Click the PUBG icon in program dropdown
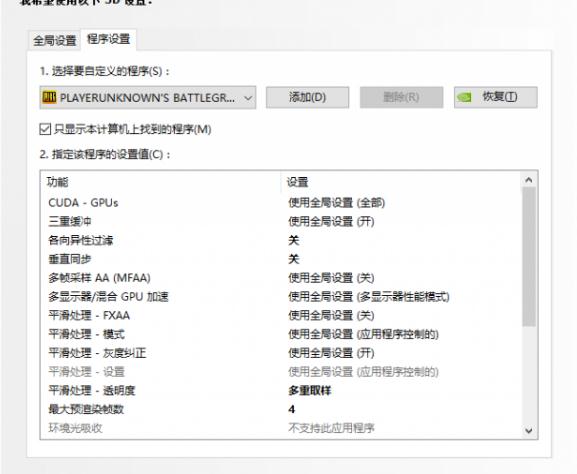577x474 pixels. (49, 98)
